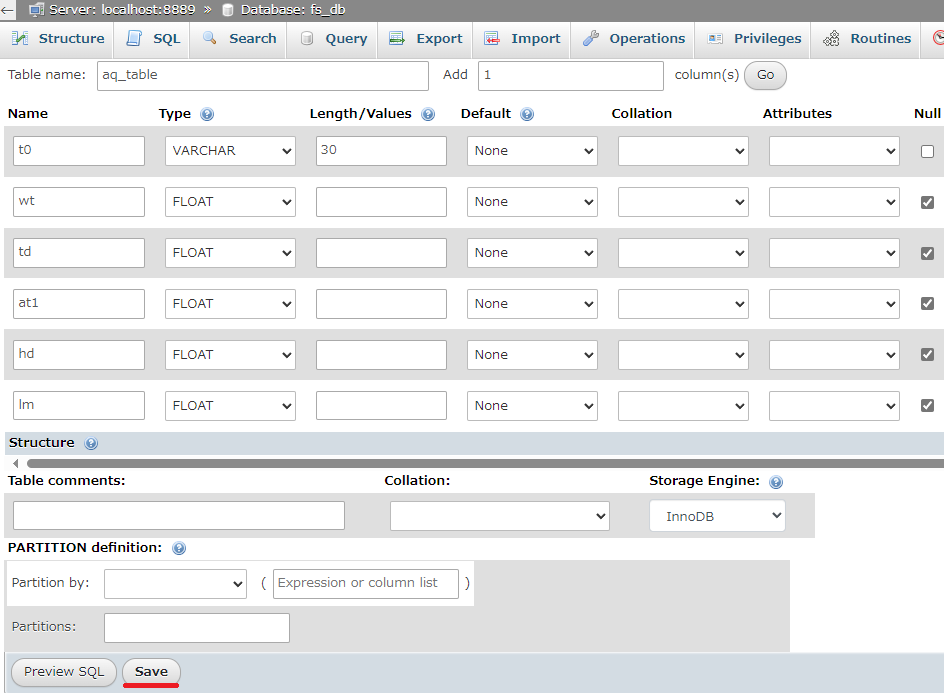
Task: Open help icon next to Length/Values header
Action: [428, 114]
